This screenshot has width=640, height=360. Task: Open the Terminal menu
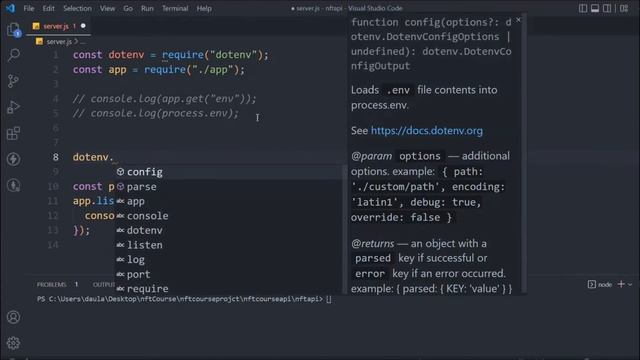pyautogui.click(x=175, y=8)
